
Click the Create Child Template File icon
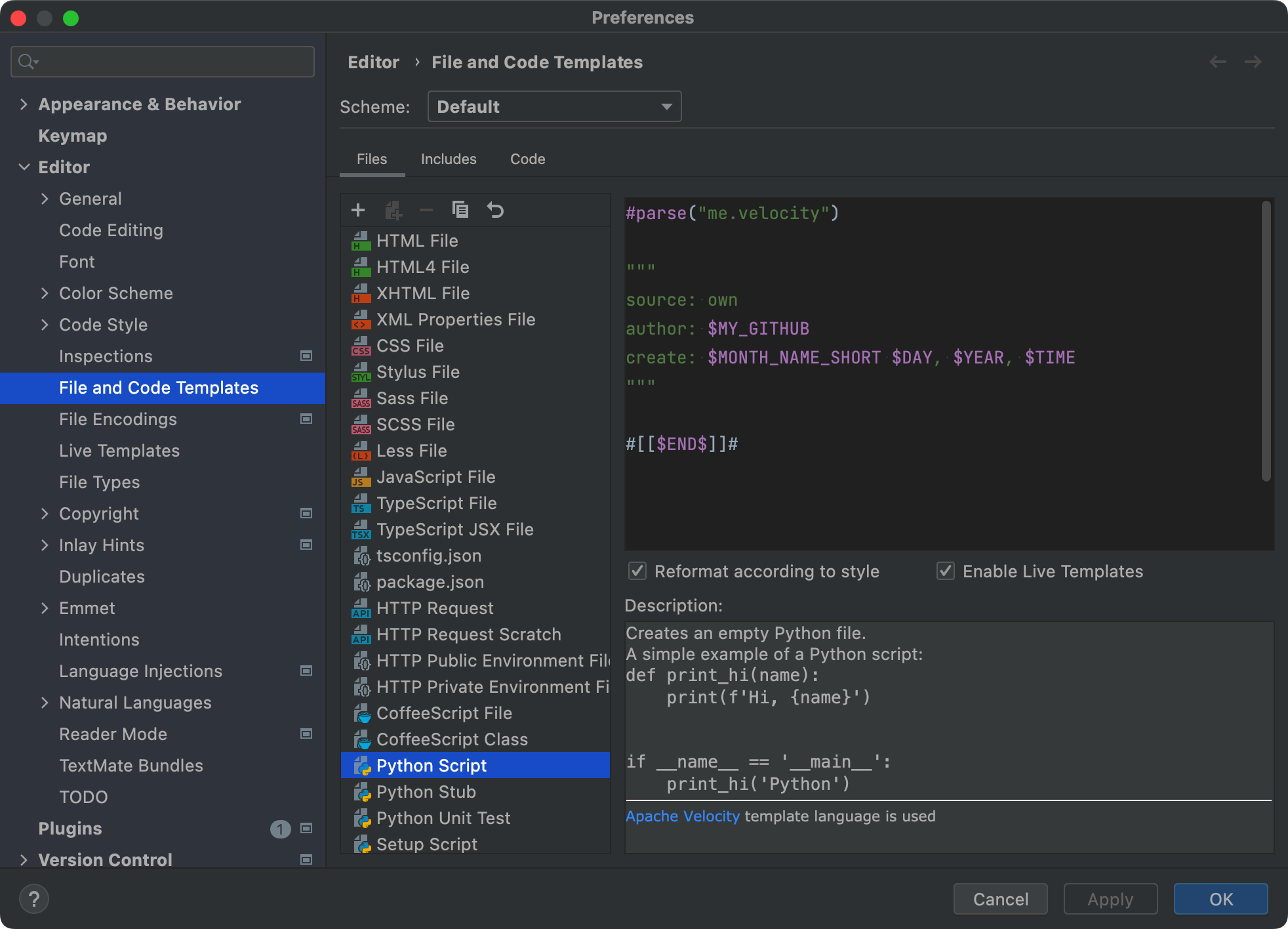393,210
